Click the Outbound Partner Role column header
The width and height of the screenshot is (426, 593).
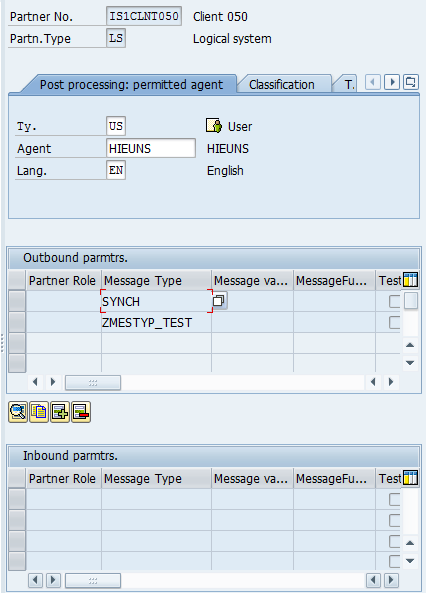[63, 281]
